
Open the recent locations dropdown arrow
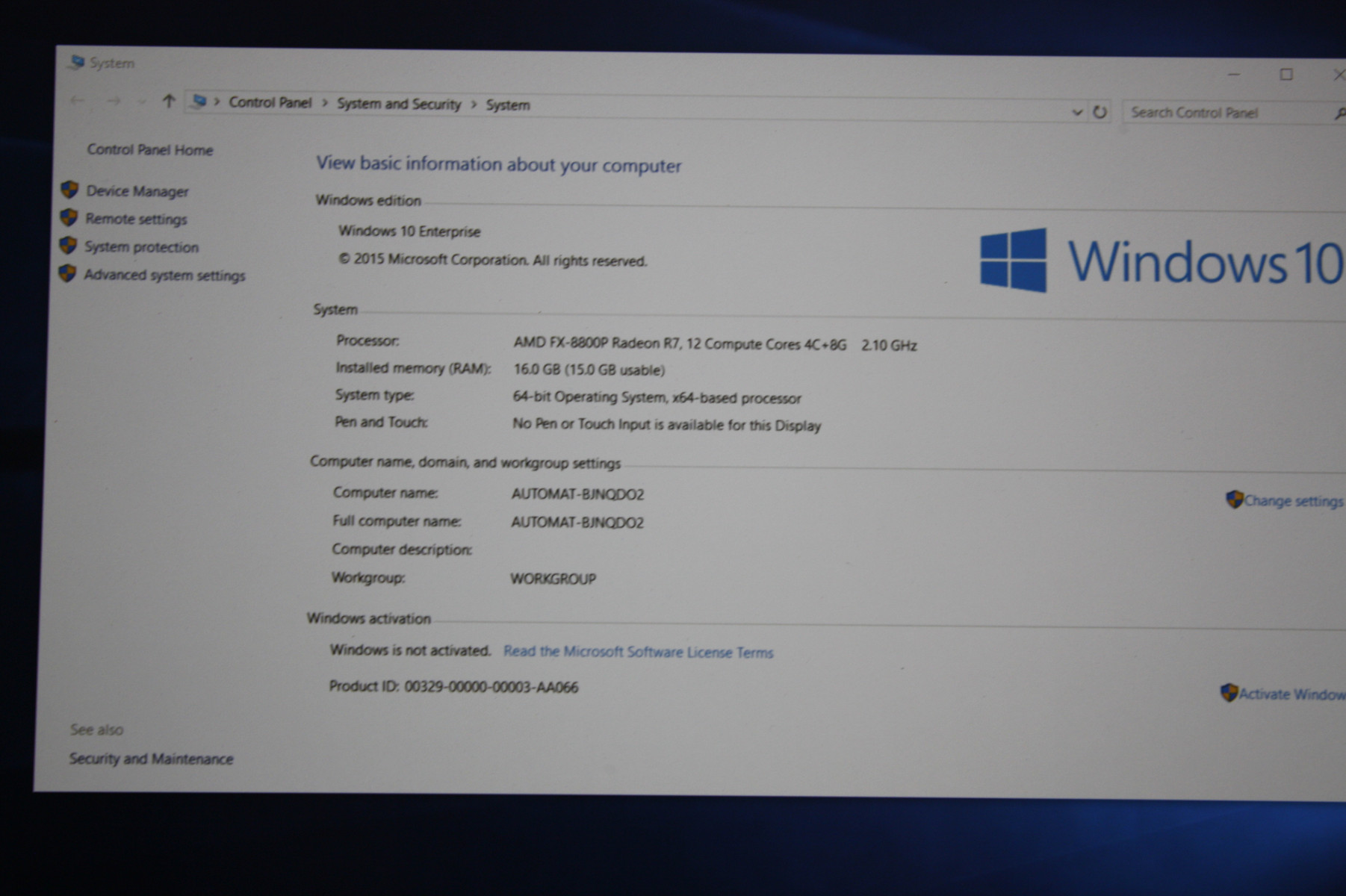coord(142,102)
